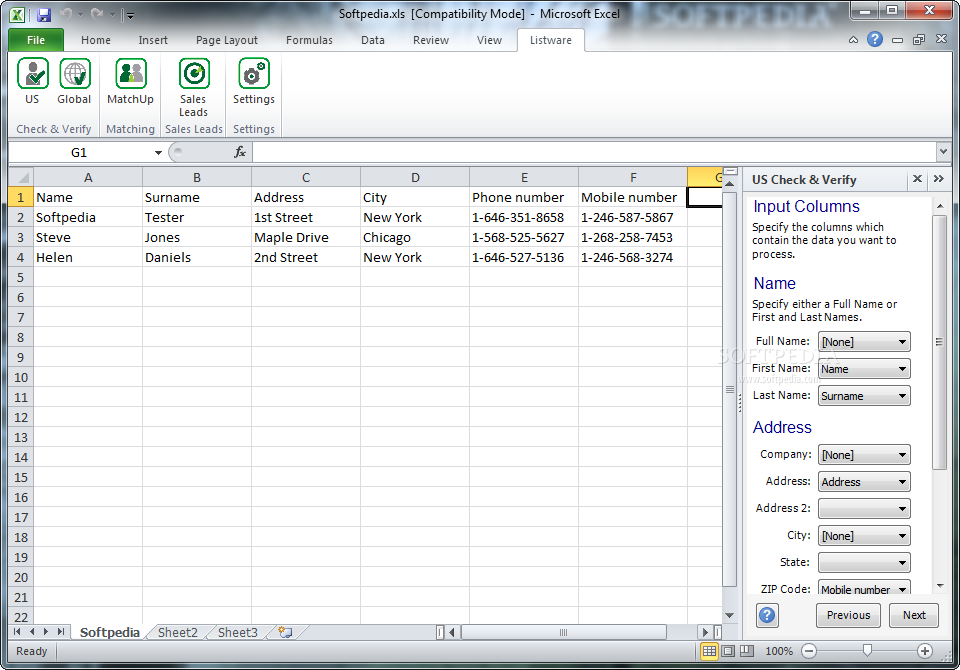Go to the last sheet tab arrow
This screenshot has width=960, height=670.
(x=61, y=631)
